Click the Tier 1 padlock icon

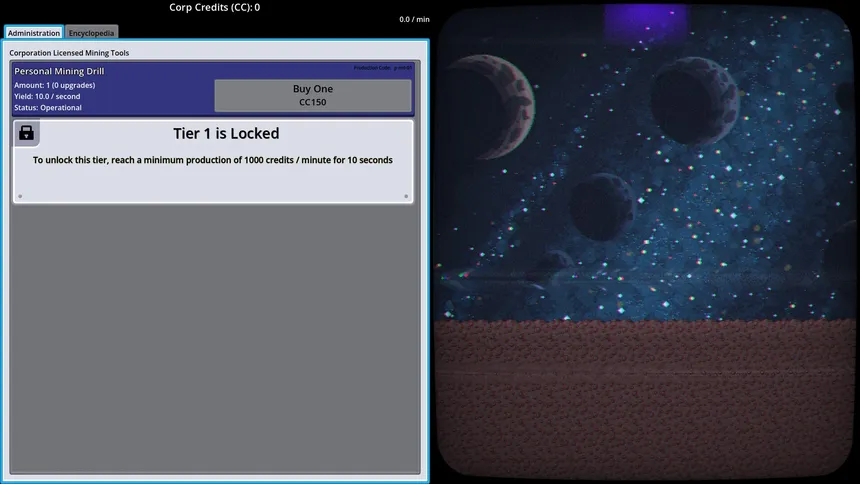point(26,133)
